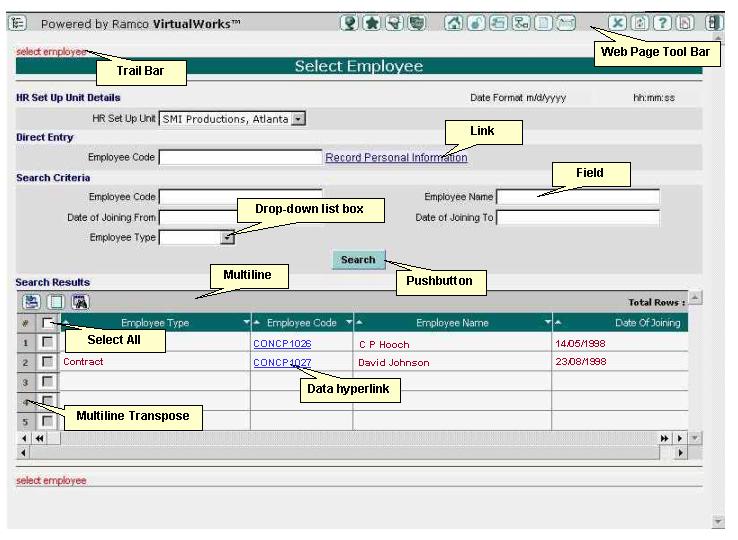Open the Record Personal Information link
Image resolution: width=738 pixels, height=540 pixels.
396,158
